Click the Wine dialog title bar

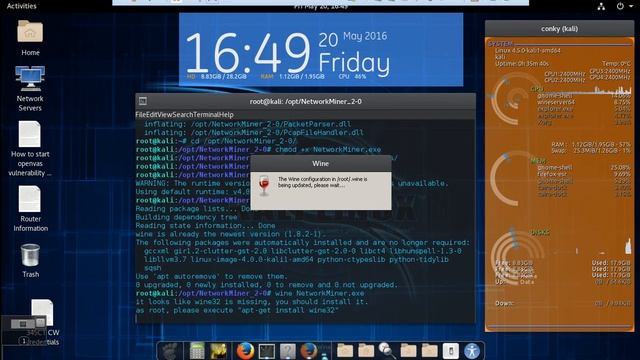(x=320, y=163)
